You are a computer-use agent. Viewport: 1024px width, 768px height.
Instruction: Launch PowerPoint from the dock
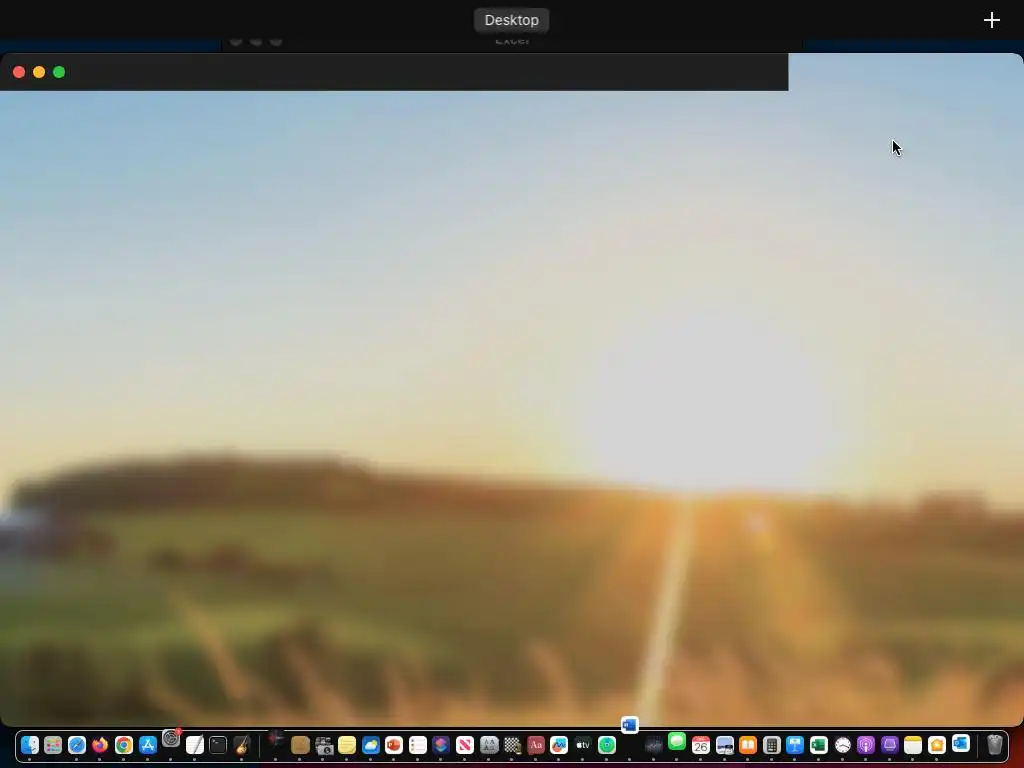394,745
